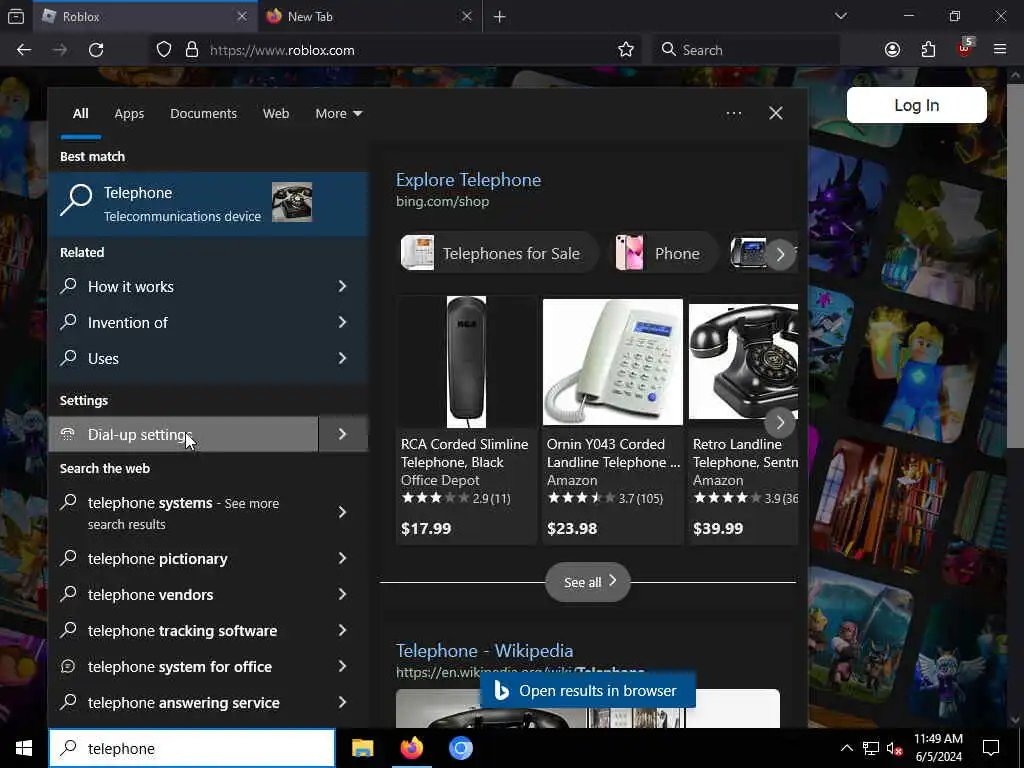This screenshot has width=1024, height=768.
Task: Open Telephone best match result
Action: [x=209, y=204]
